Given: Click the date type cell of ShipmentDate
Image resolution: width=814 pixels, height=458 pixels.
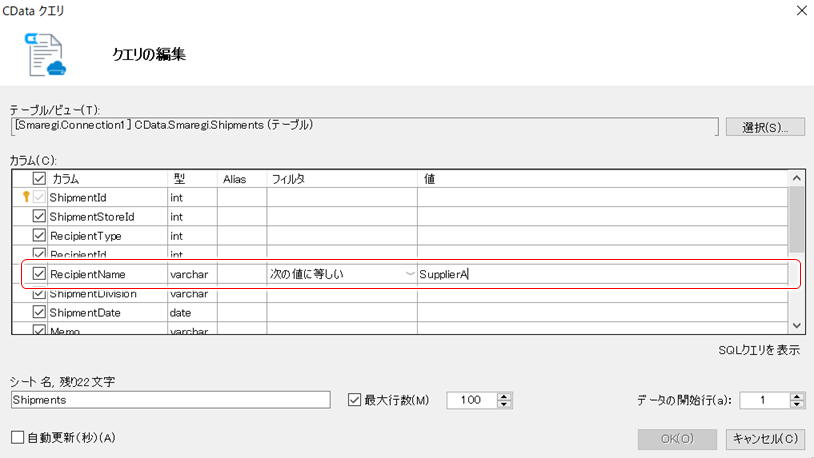Looking at the screenshot, I should point(193,313).
